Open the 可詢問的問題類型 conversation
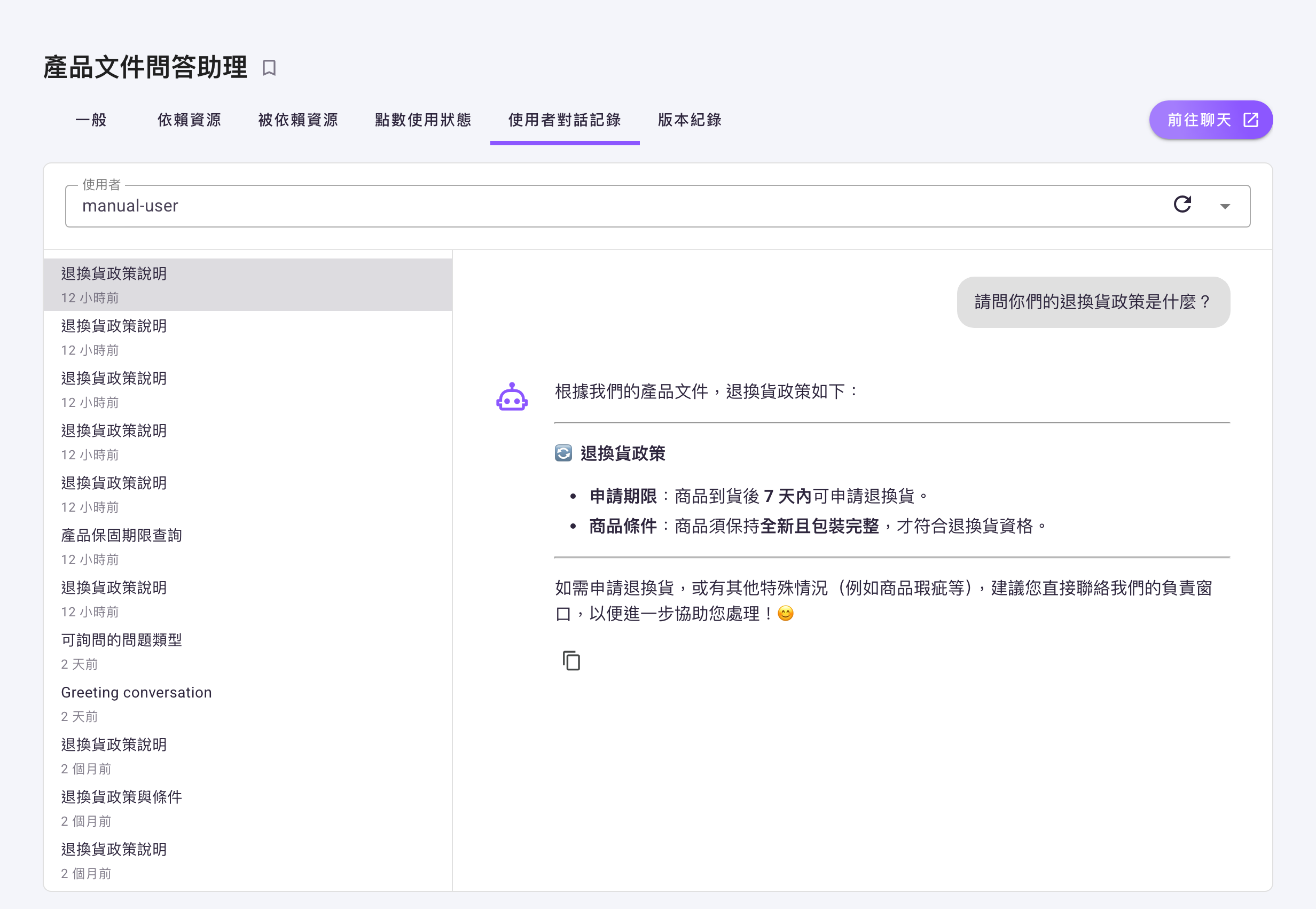This screenshot has height=909, width=1316. tap(248, 652)
